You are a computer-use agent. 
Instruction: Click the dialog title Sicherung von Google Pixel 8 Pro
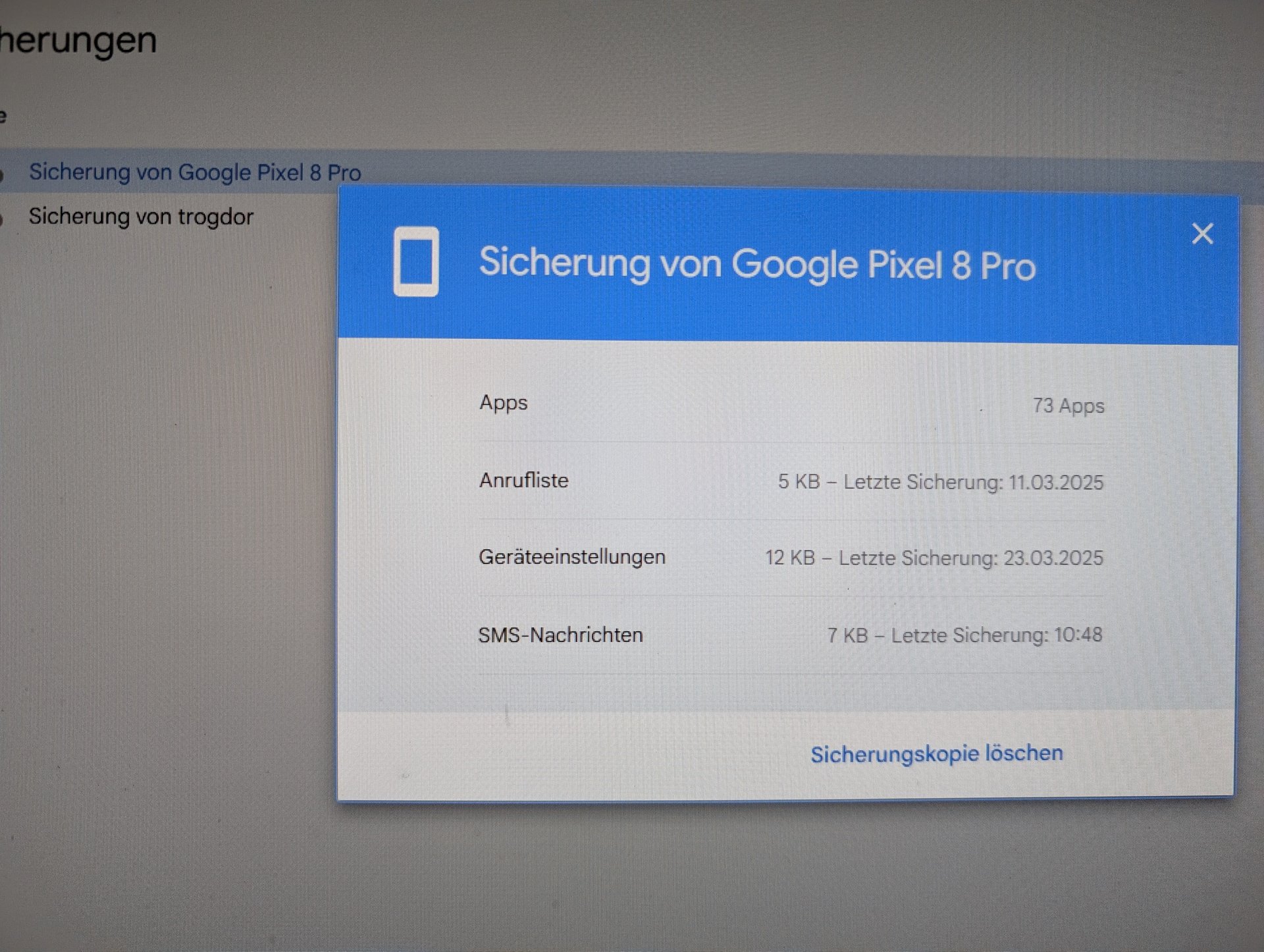(x=757, y=264)
